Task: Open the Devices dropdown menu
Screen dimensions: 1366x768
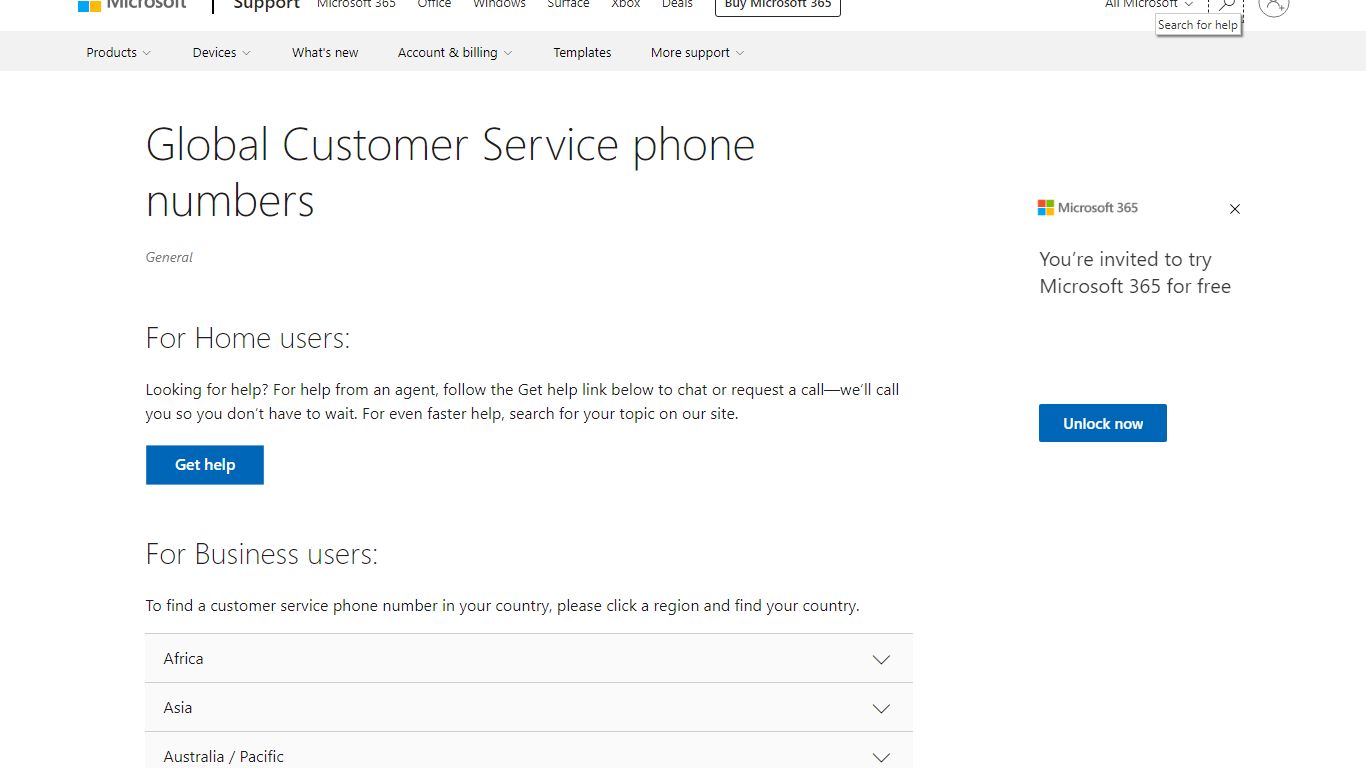Action: [222, 53]
